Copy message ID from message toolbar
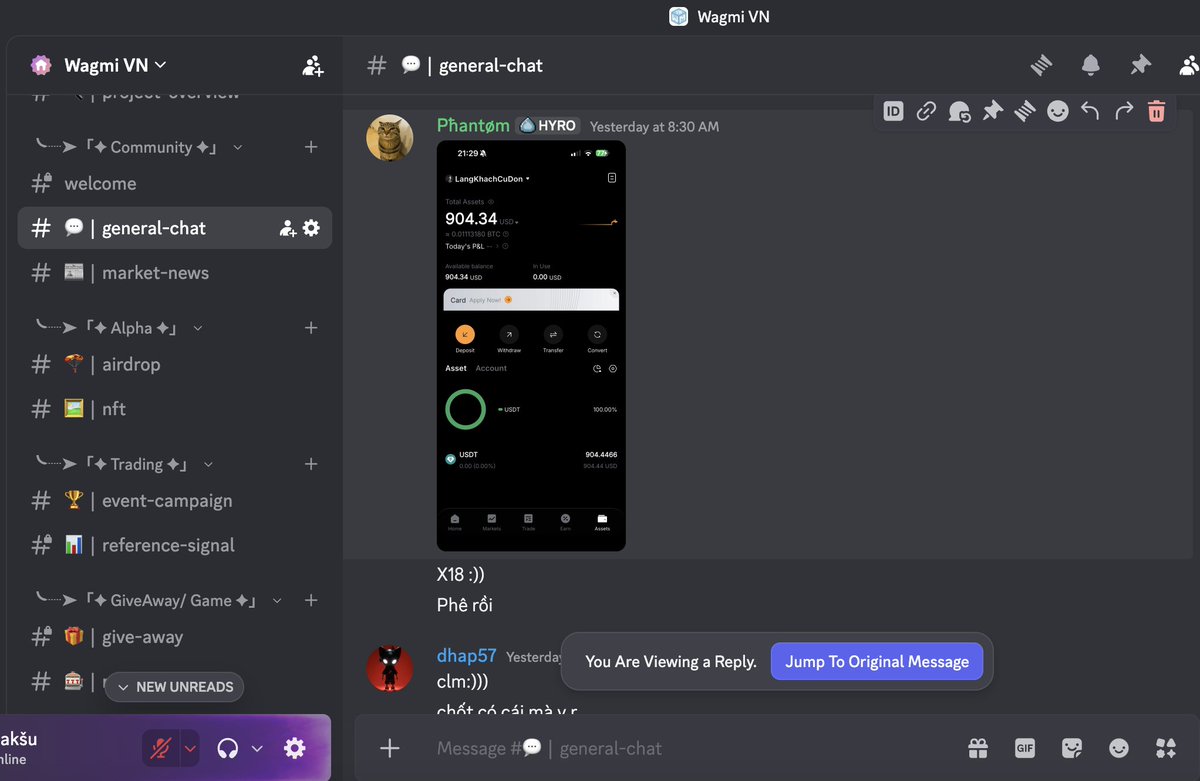Viewport: 1200px width, 781px height. coord(893,111)
